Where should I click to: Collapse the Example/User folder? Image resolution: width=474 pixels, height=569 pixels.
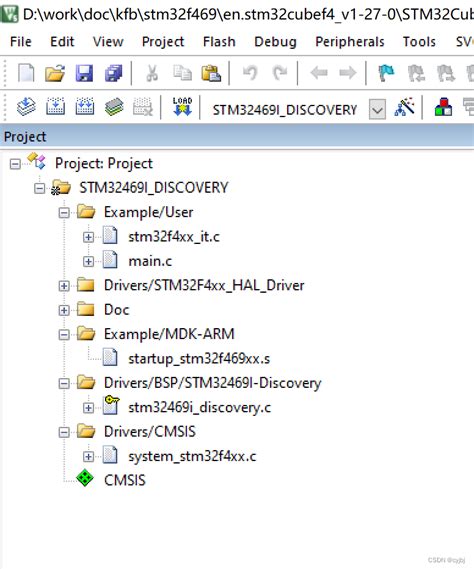[64, 213]
